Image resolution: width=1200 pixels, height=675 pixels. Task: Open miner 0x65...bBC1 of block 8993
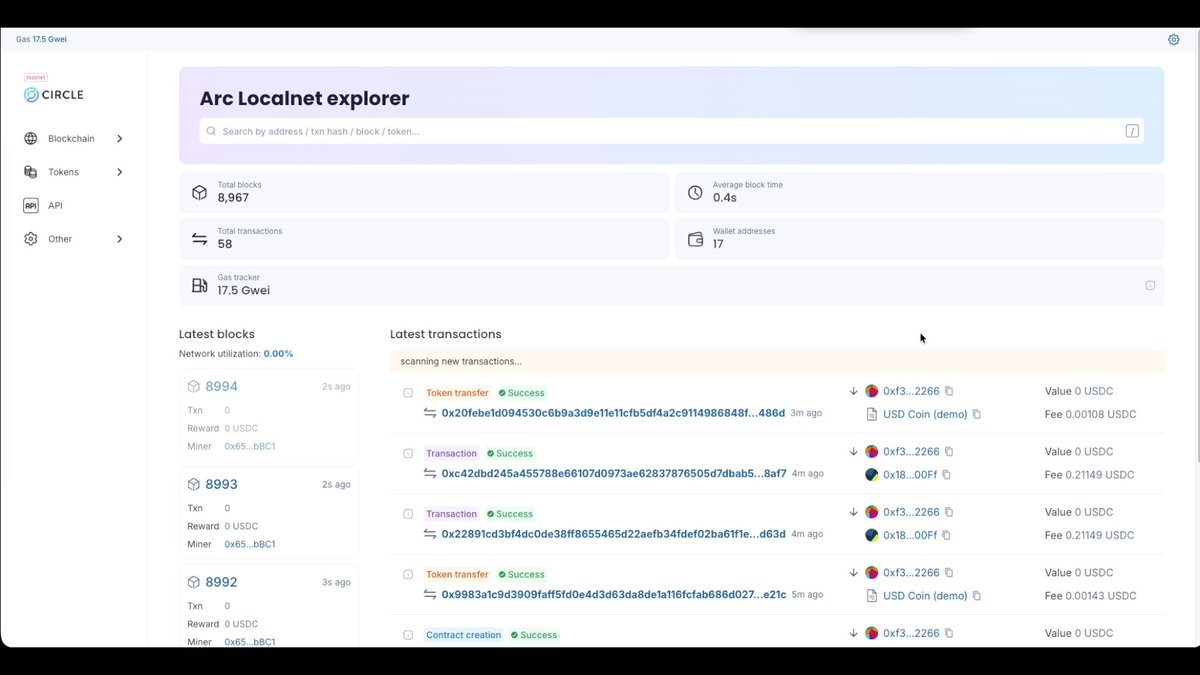tap(250, 544)
